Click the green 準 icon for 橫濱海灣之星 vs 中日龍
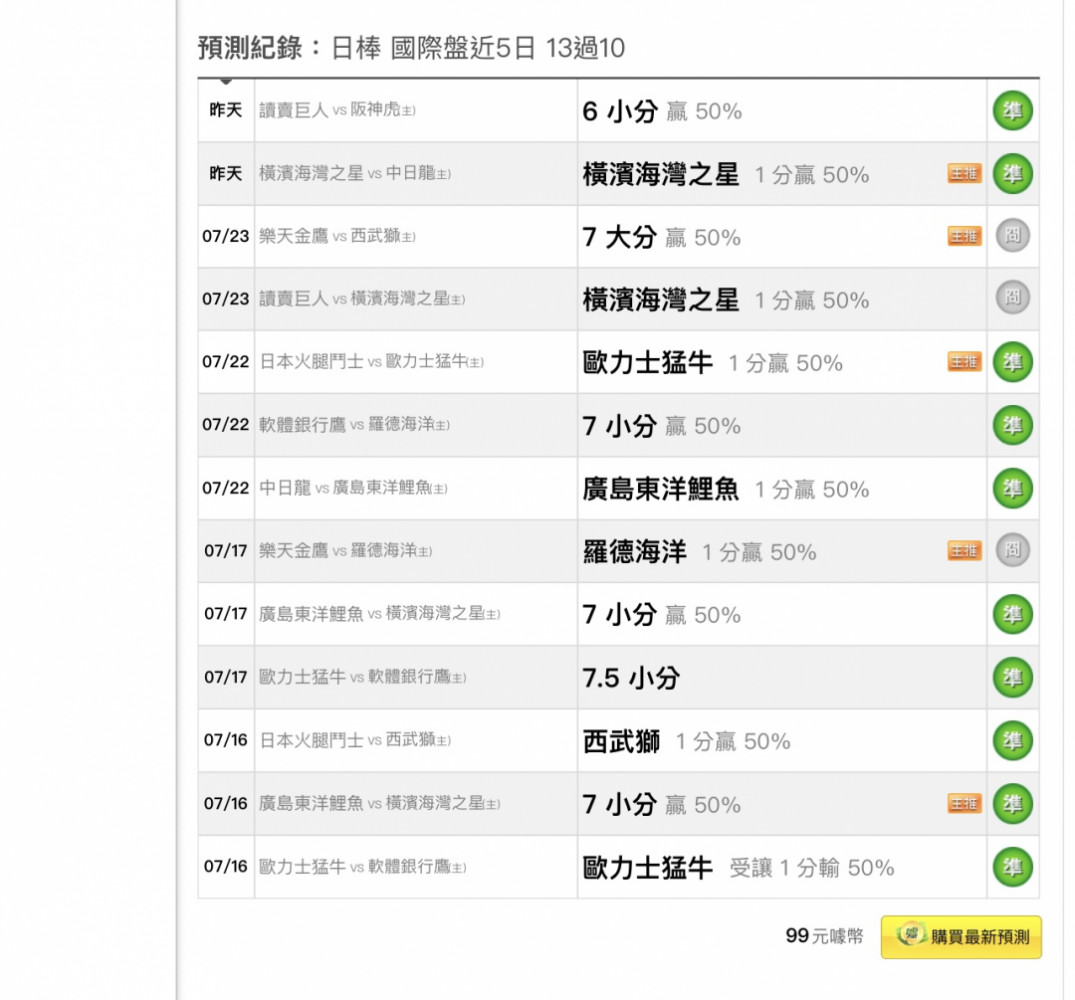 1012,173
